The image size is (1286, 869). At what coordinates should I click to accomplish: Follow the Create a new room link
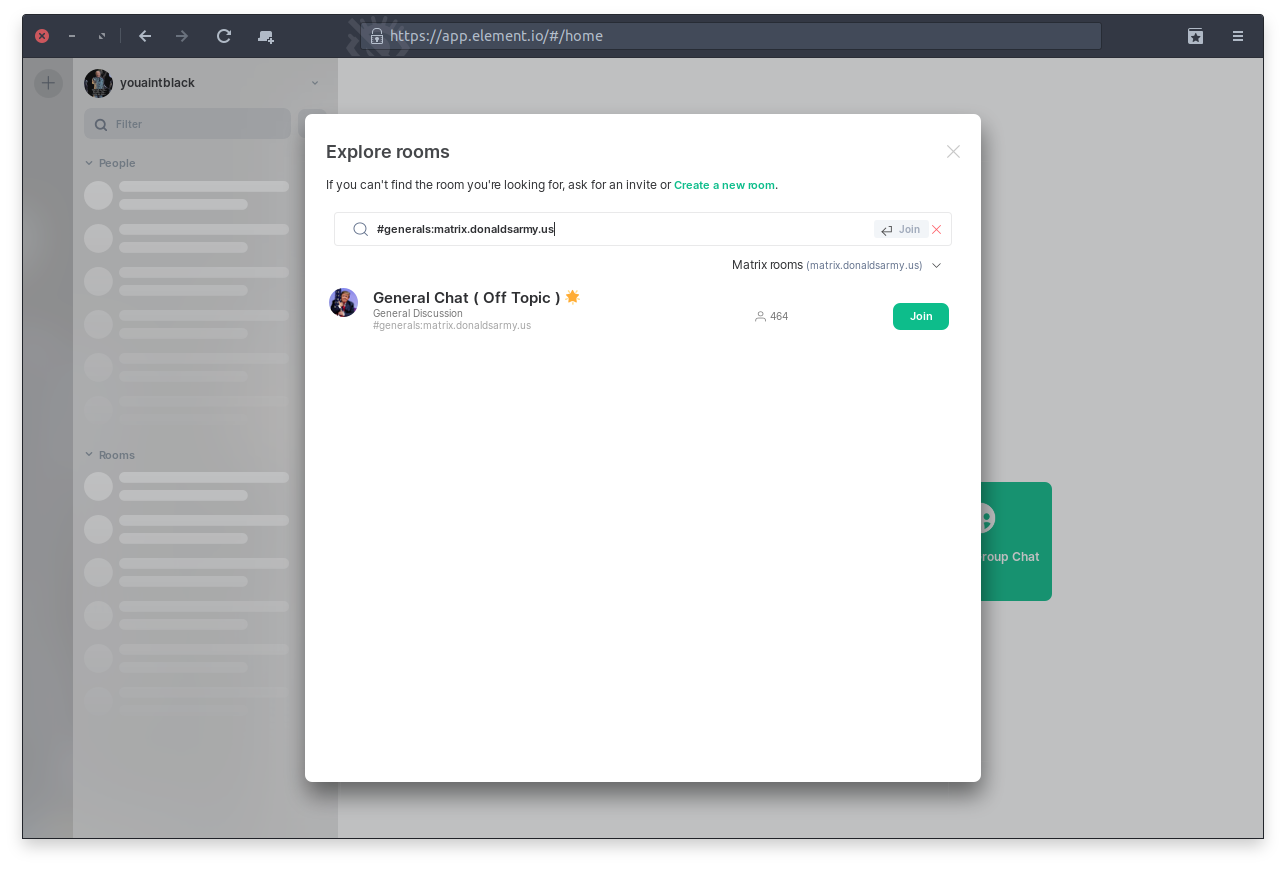(724, 185)
